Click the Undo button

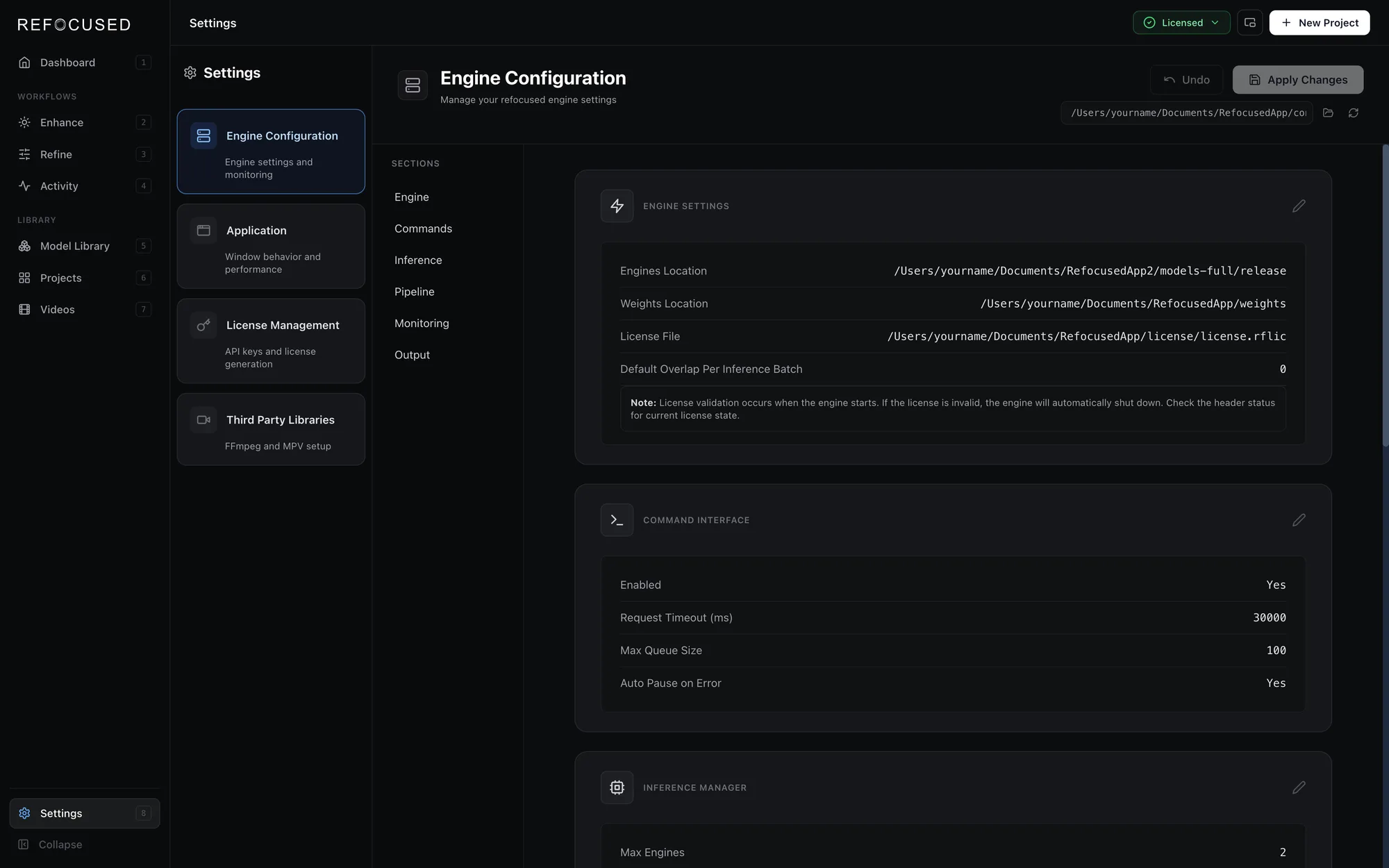1186,80
